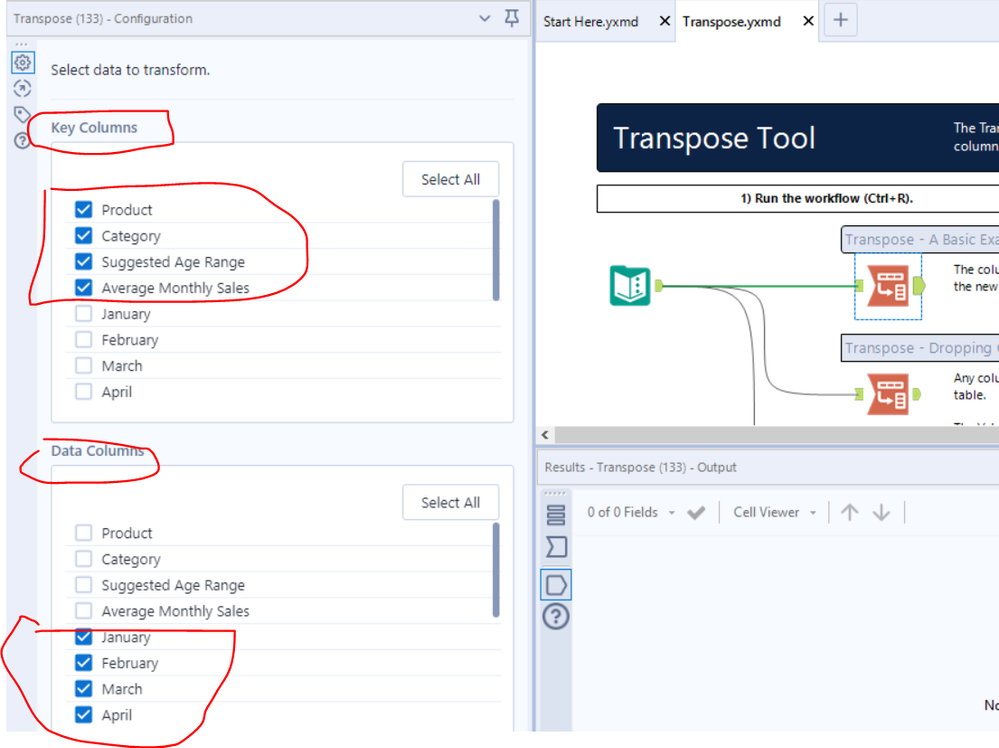Select output anchor icon in Results sidebar

[556, 585]
